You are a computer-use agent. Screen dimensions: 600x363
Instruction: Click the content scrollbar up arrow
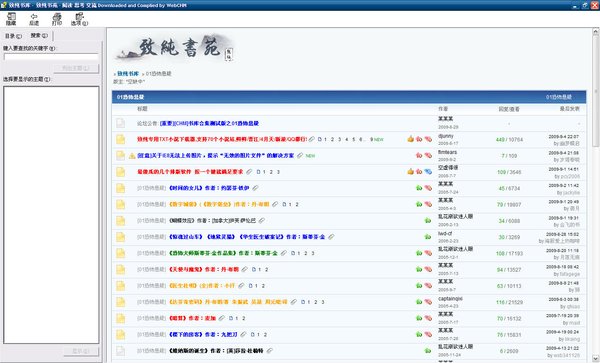[596, 32]
